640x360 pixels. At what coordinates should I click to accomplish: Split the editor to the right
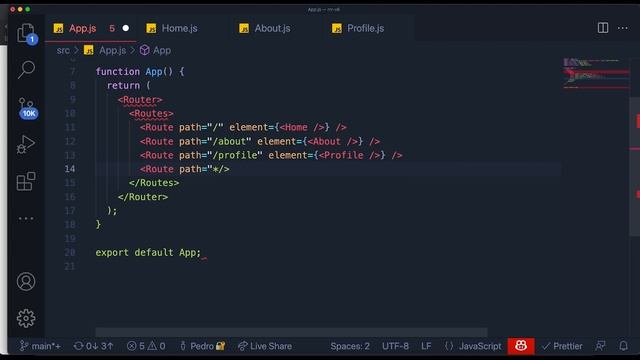603,28
